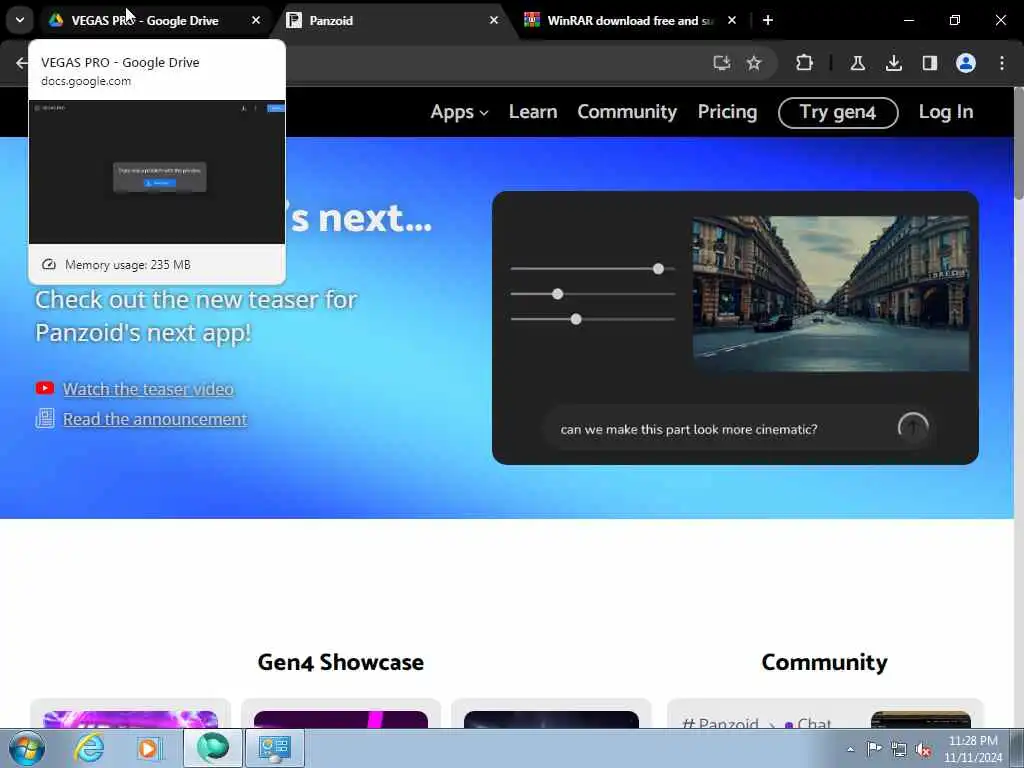The image size is (1024, 768).
Task: Click the street scene video preview
Action: click(831, 294)
